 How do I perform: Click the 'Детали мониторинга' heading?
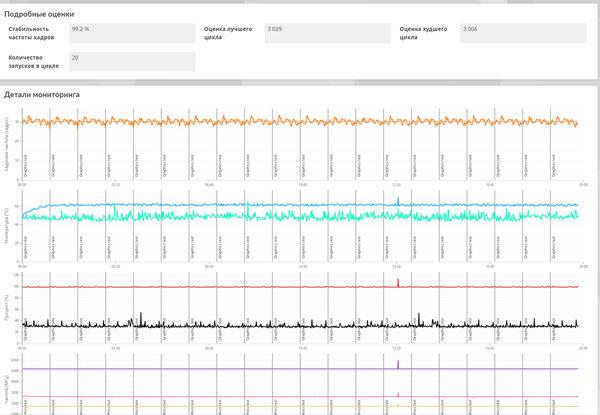(x=42, y=95)
